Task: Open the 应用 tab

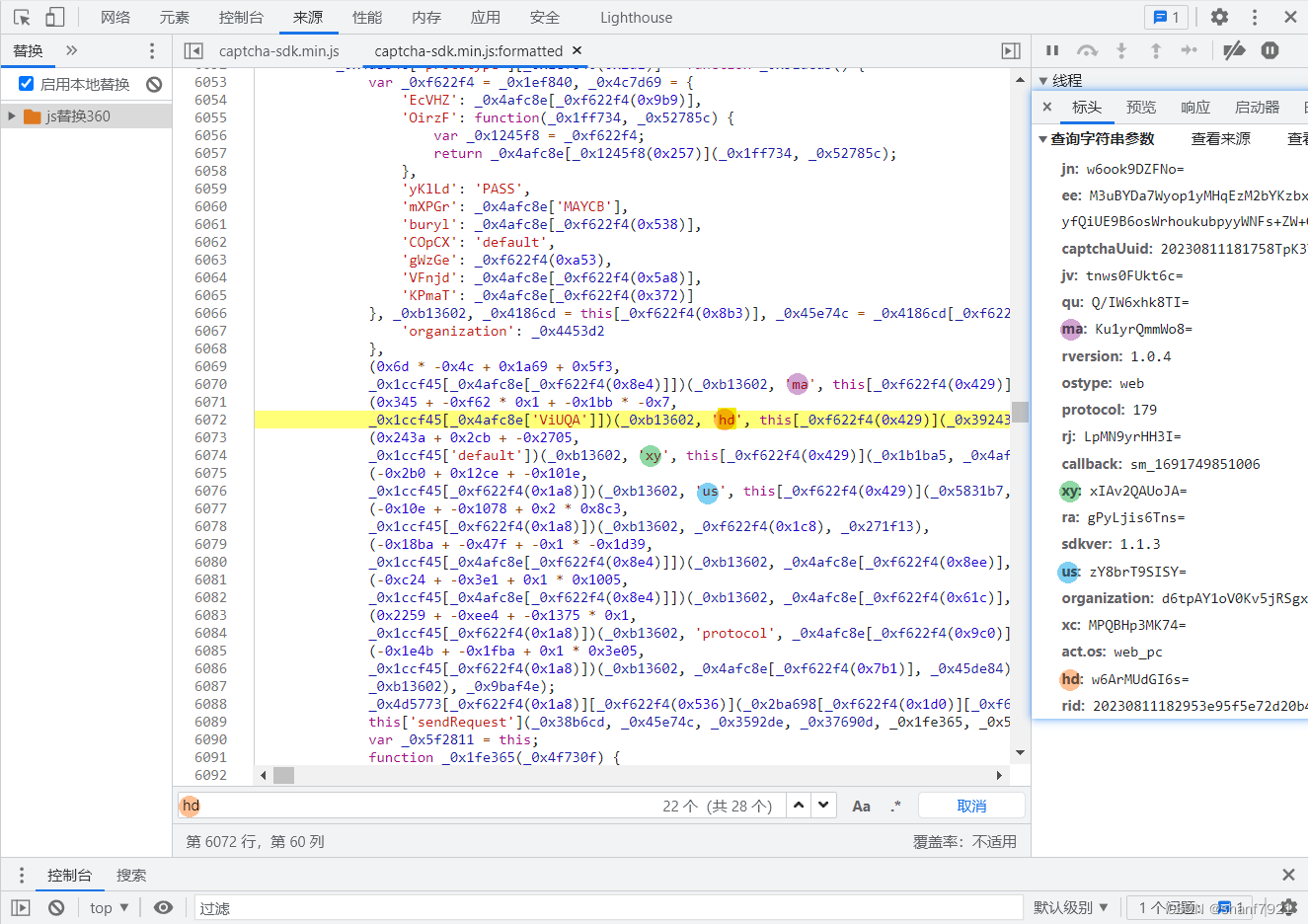Action: pyautogui.click(x=486, y=18)
